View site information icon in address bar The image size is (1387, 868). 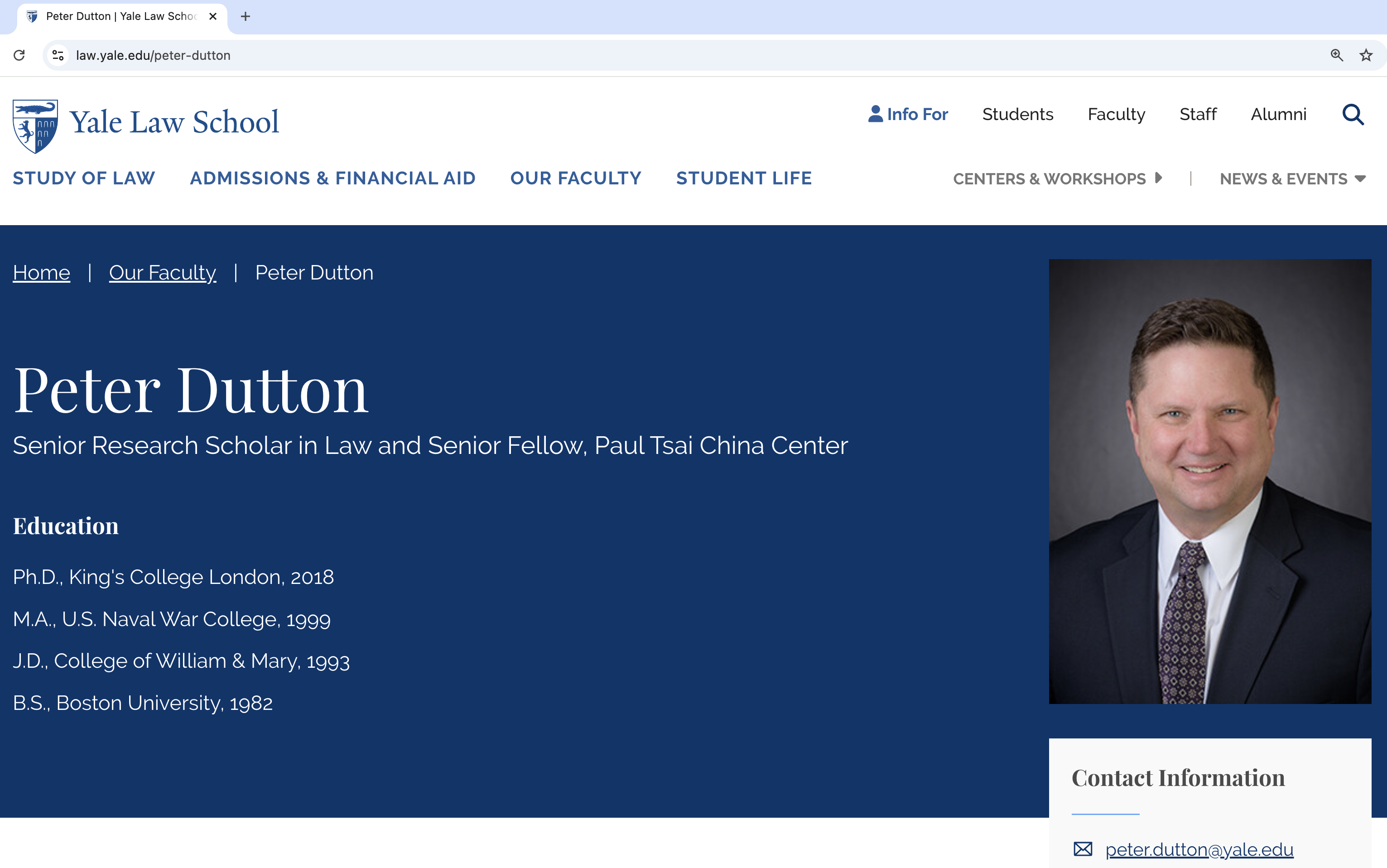coord(58,55)
